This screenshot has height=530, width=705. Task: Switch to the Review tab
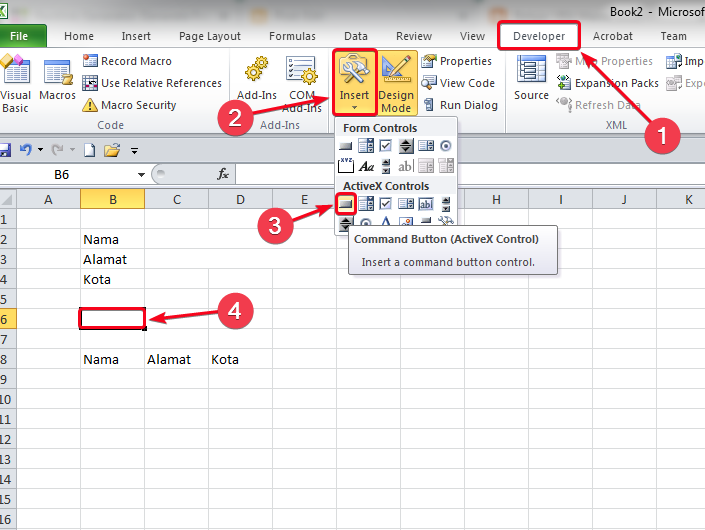414,36
